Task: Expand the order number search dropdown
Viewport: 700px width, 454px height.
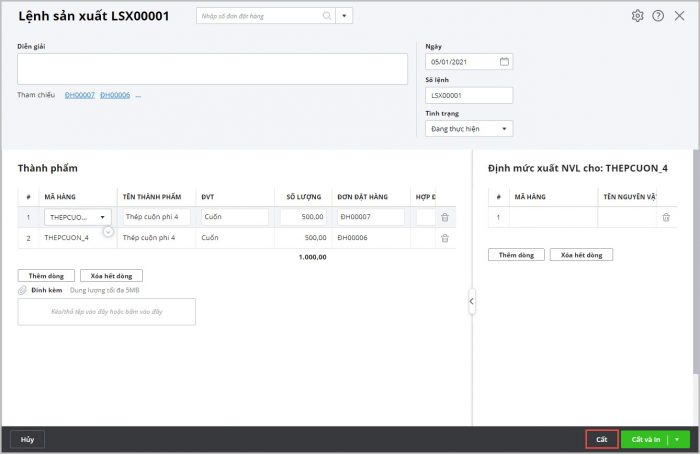Action: 345,16
